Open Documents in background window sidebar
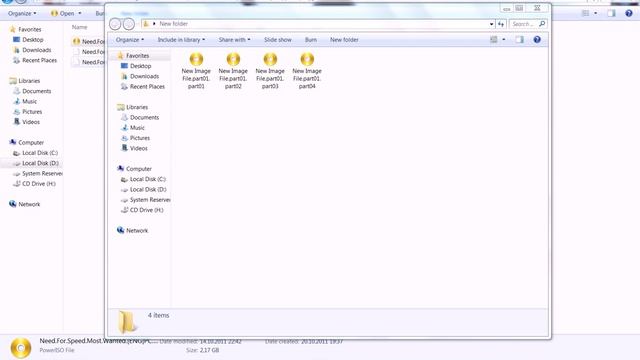Image resolution: width=640 pixels, height=360 pixels. 32,91
